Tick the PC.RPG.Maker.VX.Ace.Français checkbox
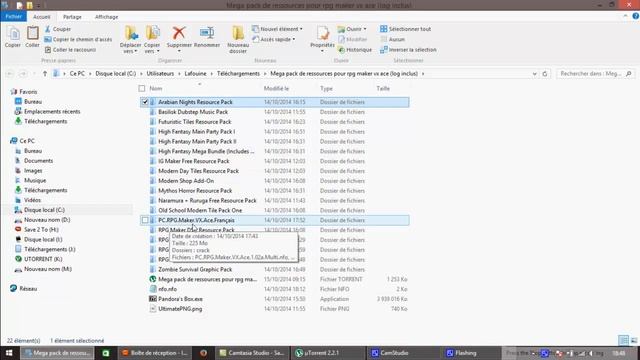The height and width of the screenshot is (360, 640). click(x=145, y=220)
